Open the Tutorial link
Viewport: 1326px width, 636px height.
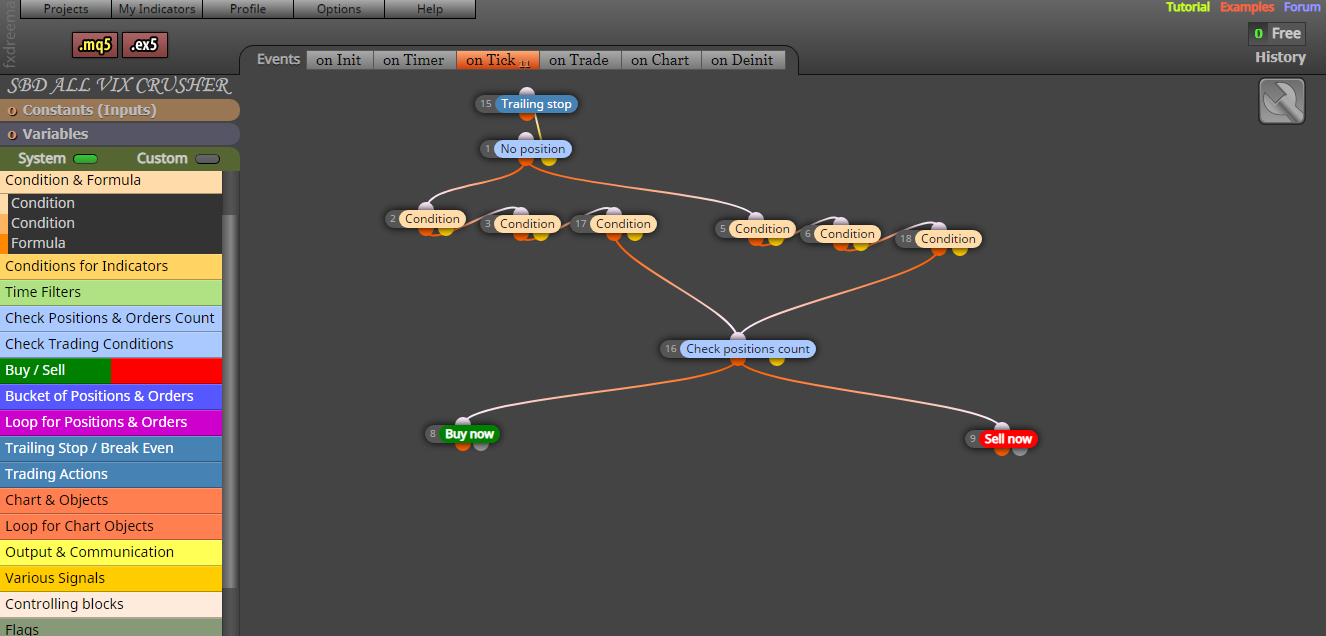tap(1188, 7)
